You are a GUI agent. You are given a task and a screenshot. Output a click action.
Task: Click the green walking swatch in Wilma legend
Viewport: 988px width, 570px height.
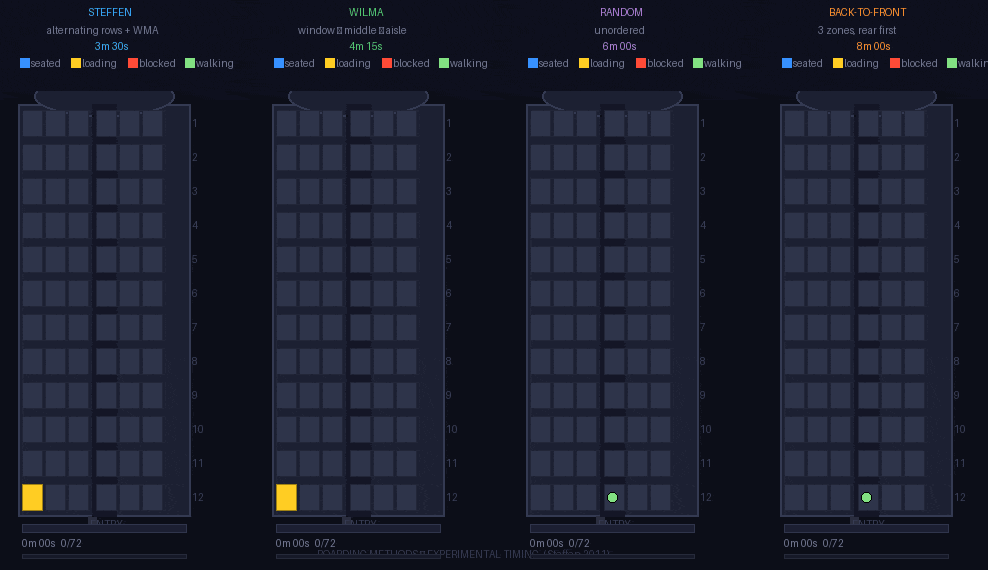tap(444, 63)
